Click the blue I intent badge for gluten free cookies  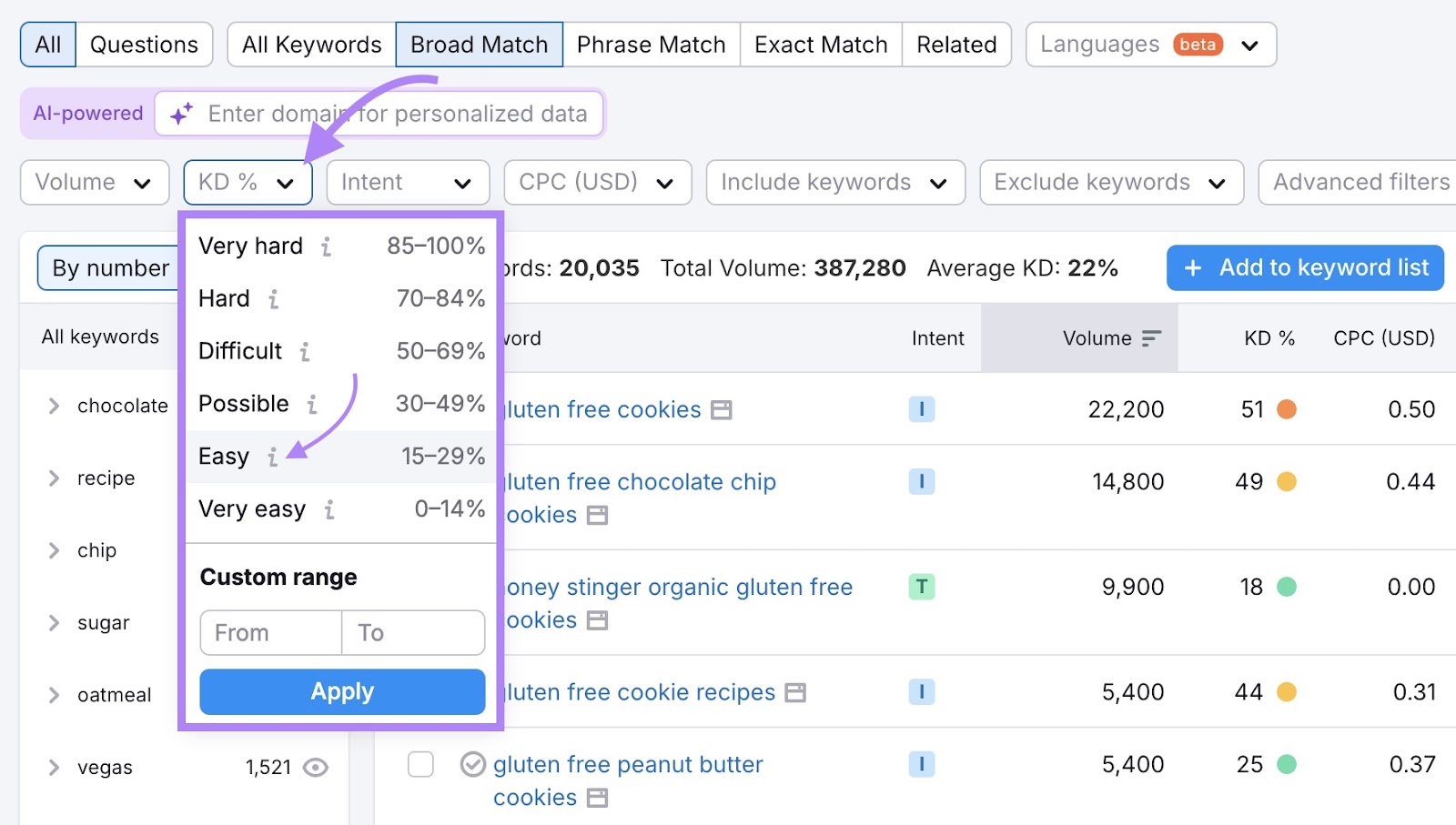(x=921, y=409)
